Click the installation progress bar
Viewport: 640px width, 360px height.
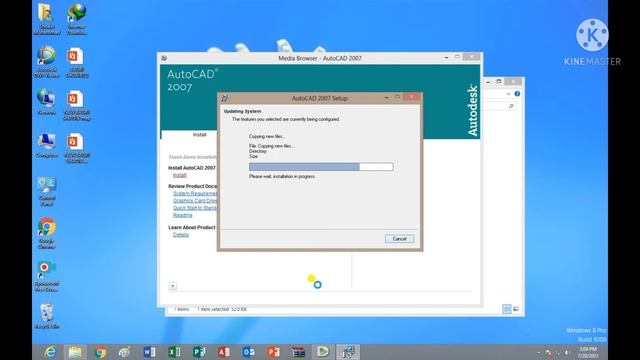(321, 167)
